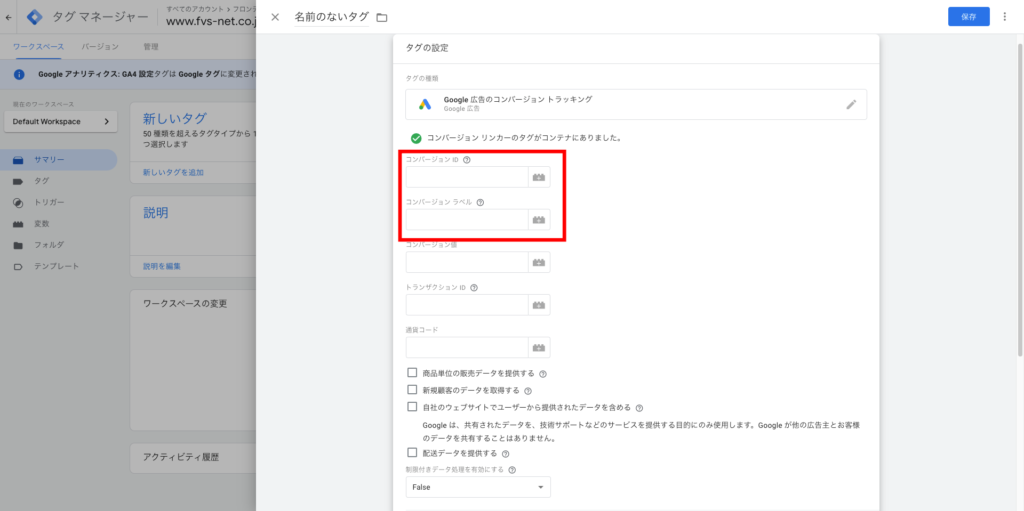1024x511 pixels.
Task: Open the three-dot more options menu
Action: click(x=1004, y=17)
